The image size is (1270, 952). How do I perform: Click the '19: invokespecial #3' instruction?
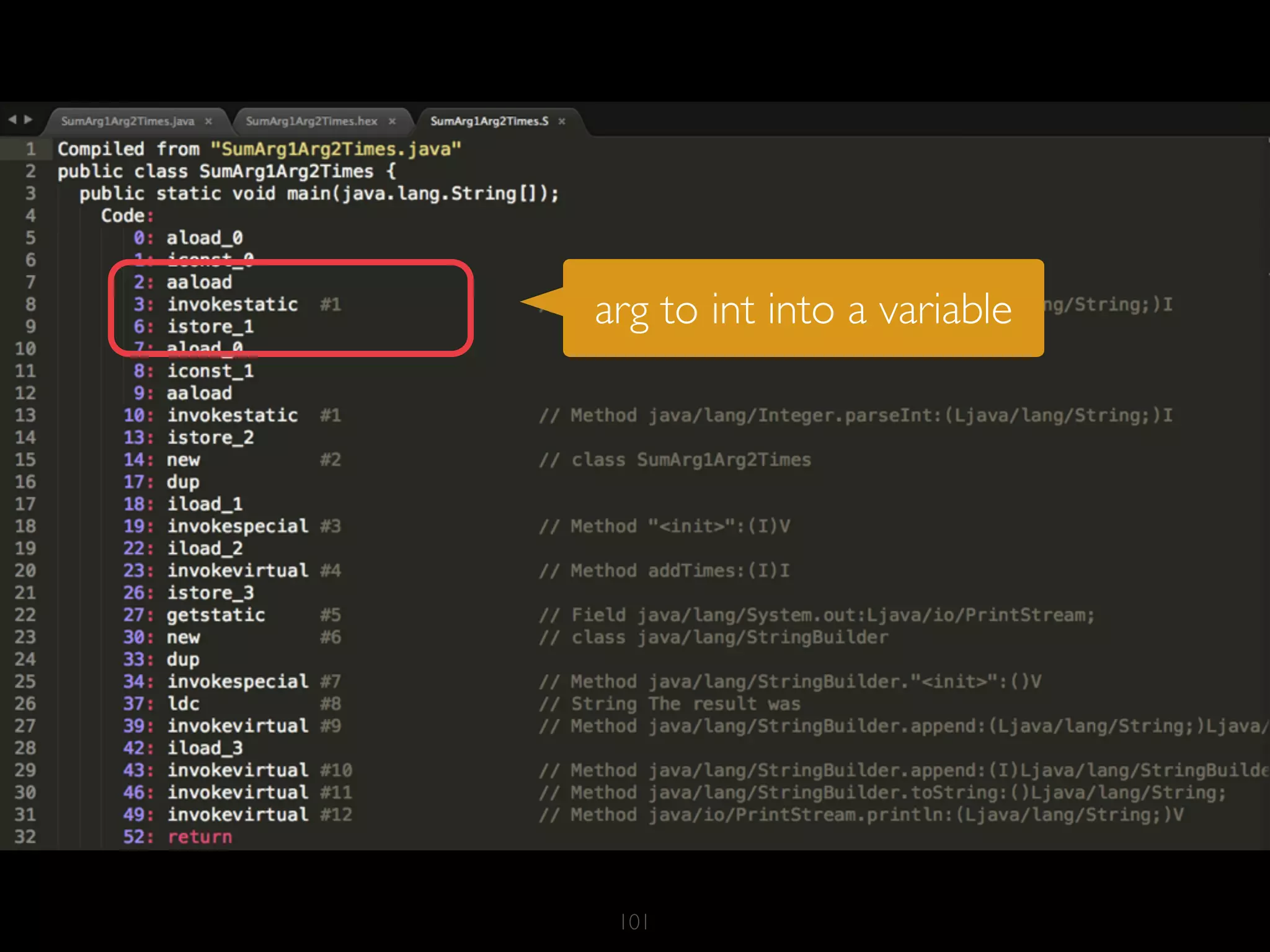pos(233,526)
